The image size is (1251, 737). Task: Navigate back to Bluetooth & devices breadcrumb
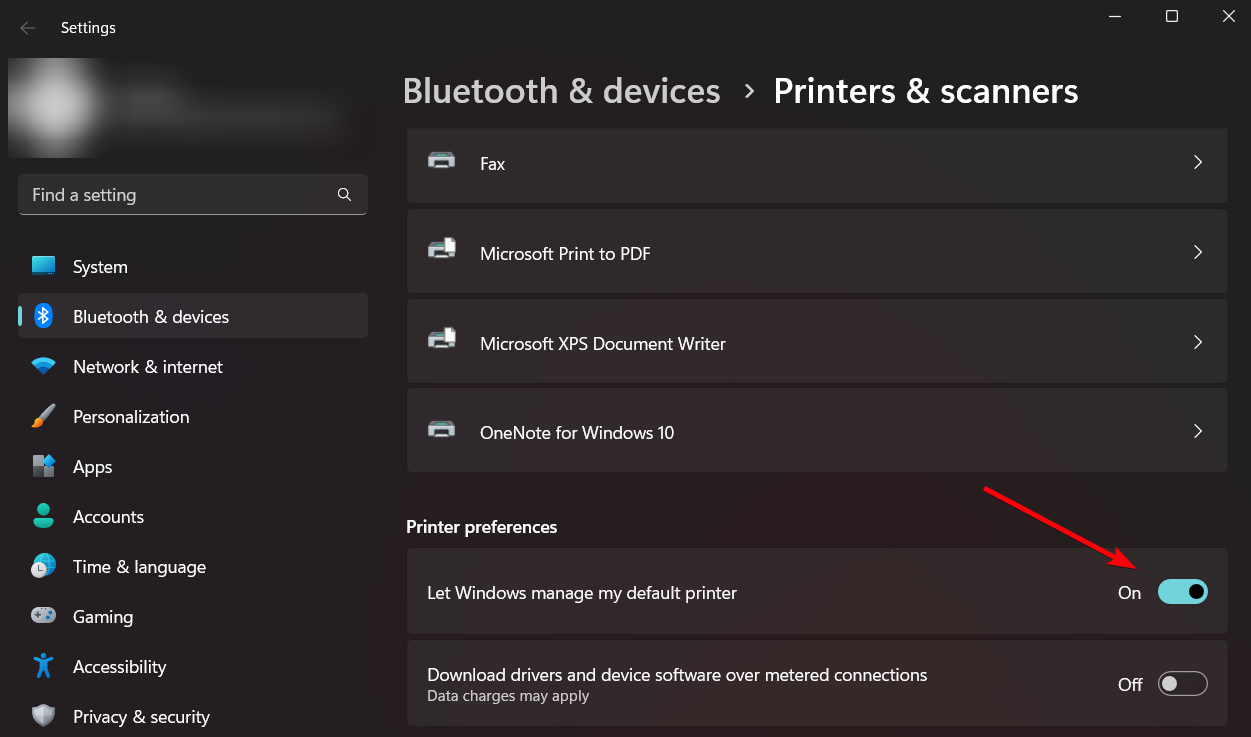coord(561,91)
